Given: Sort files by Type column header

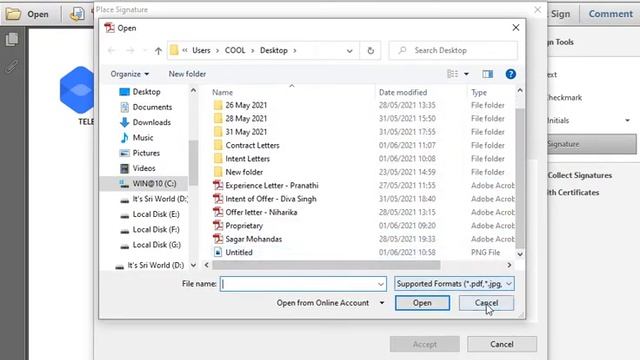Looking at the screenshot, I should click(x=479, y=93).
